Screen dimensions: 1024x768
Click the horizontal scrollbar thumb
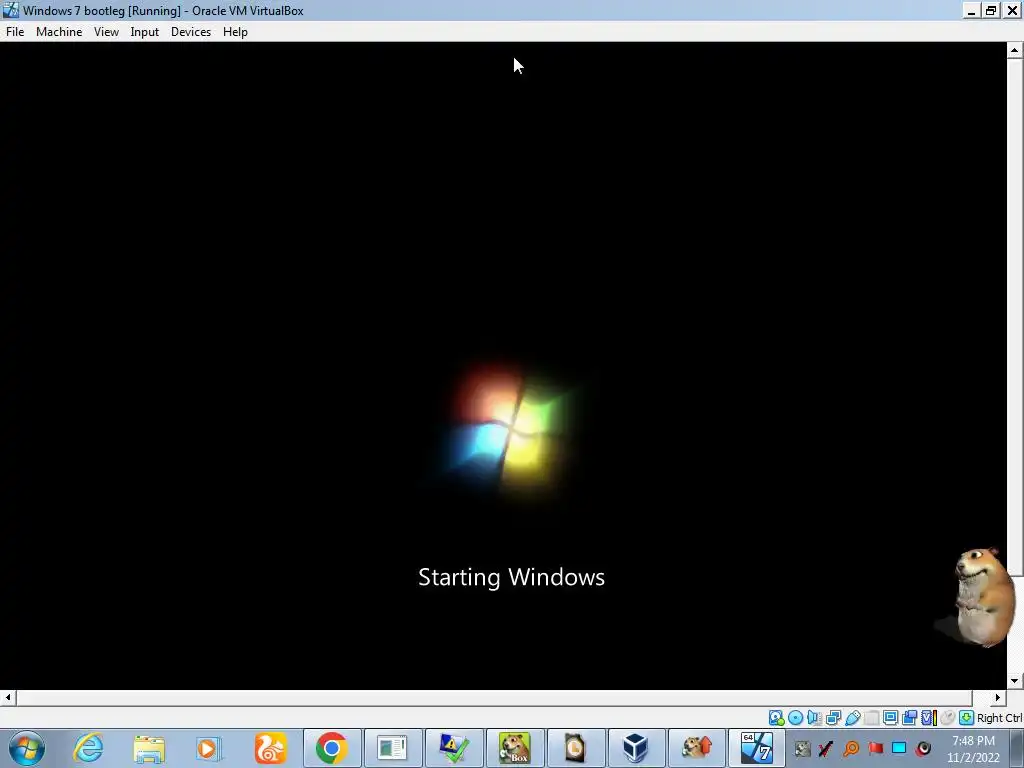tap(494, 697)
